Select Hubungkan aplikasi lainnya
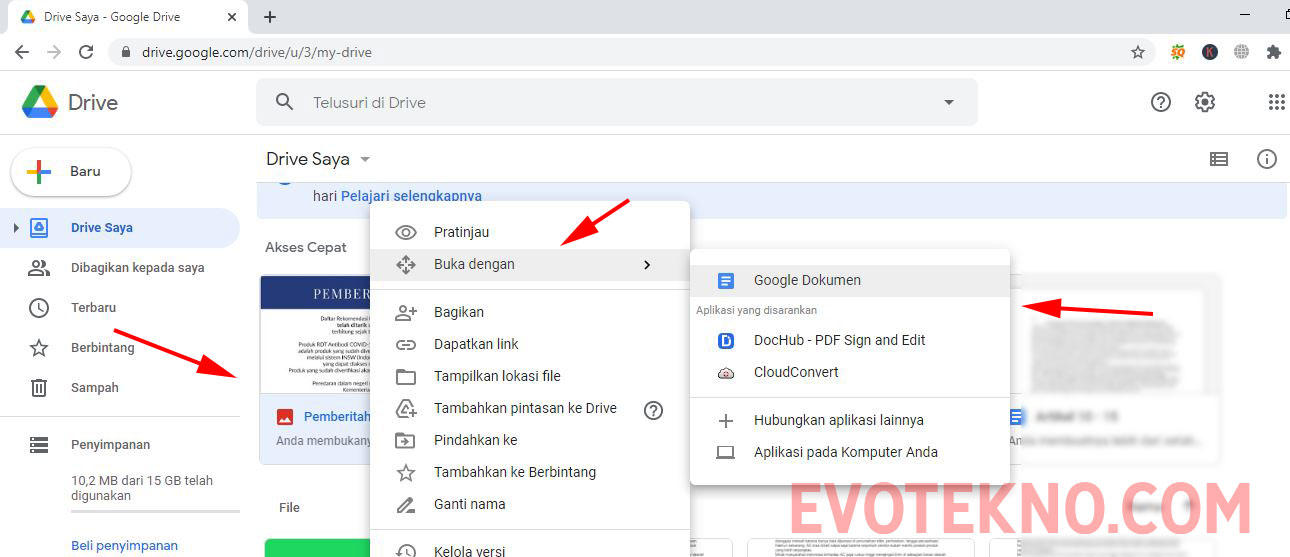The width and height of the screenshot is (1290, 557). [850, 421]
